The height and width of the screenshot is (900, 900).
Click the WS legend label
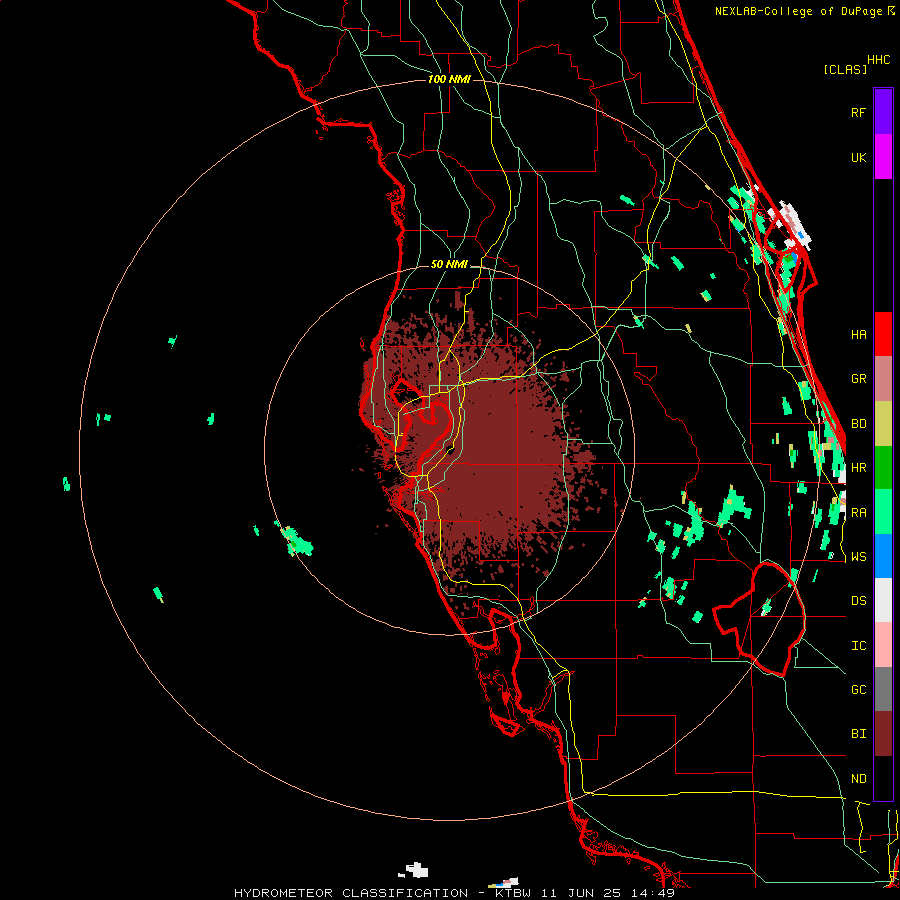(x=858, y=556)
